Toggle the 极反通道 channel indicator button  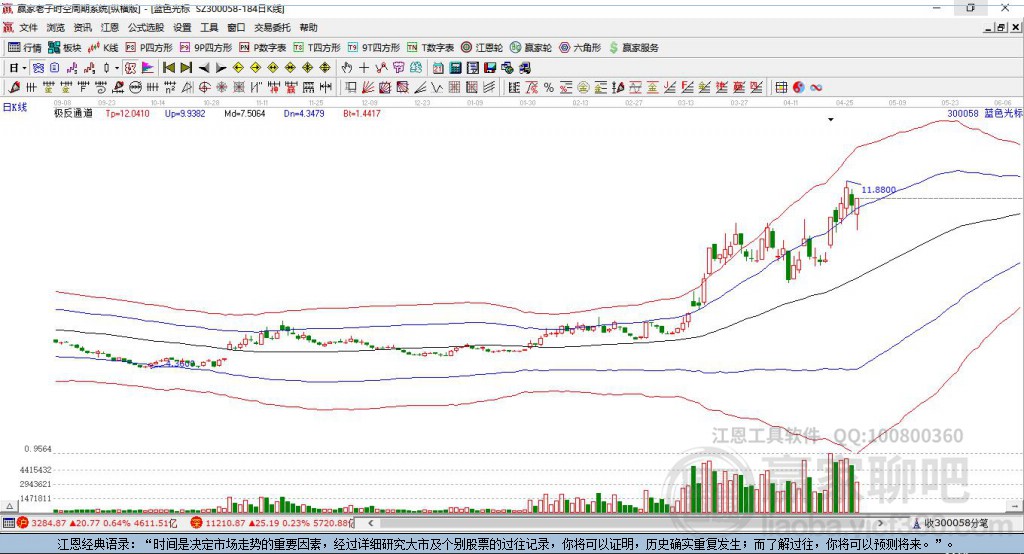tap(131, 68)
